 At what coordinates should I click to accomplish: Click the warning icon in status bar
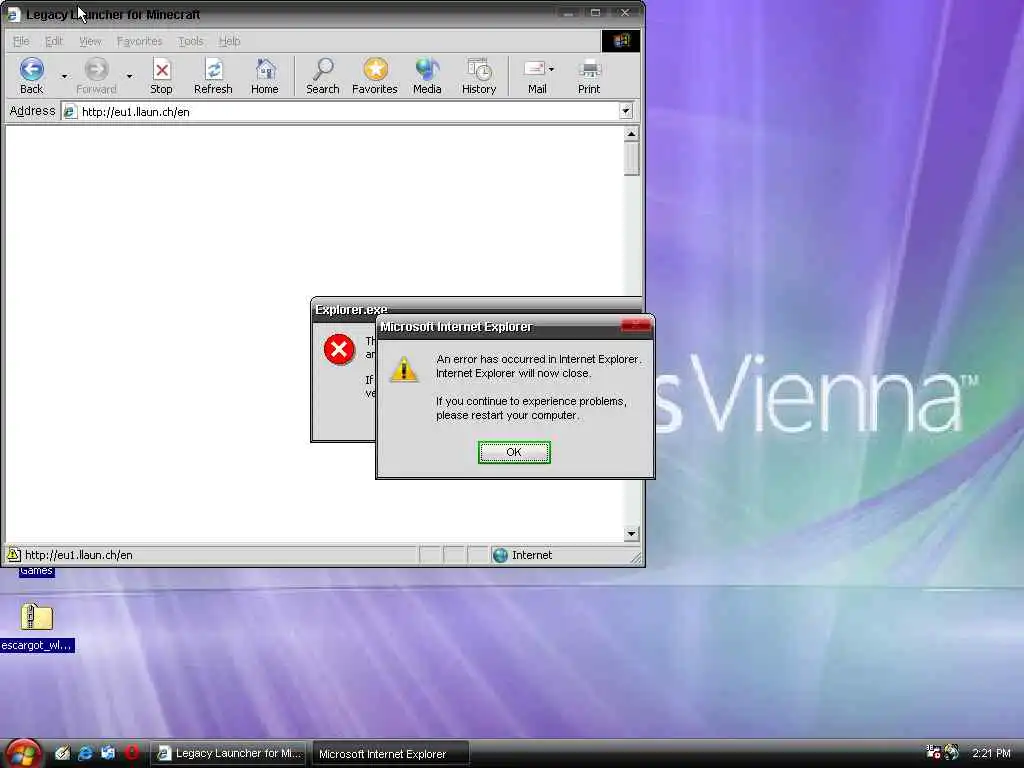pos(13,554)
